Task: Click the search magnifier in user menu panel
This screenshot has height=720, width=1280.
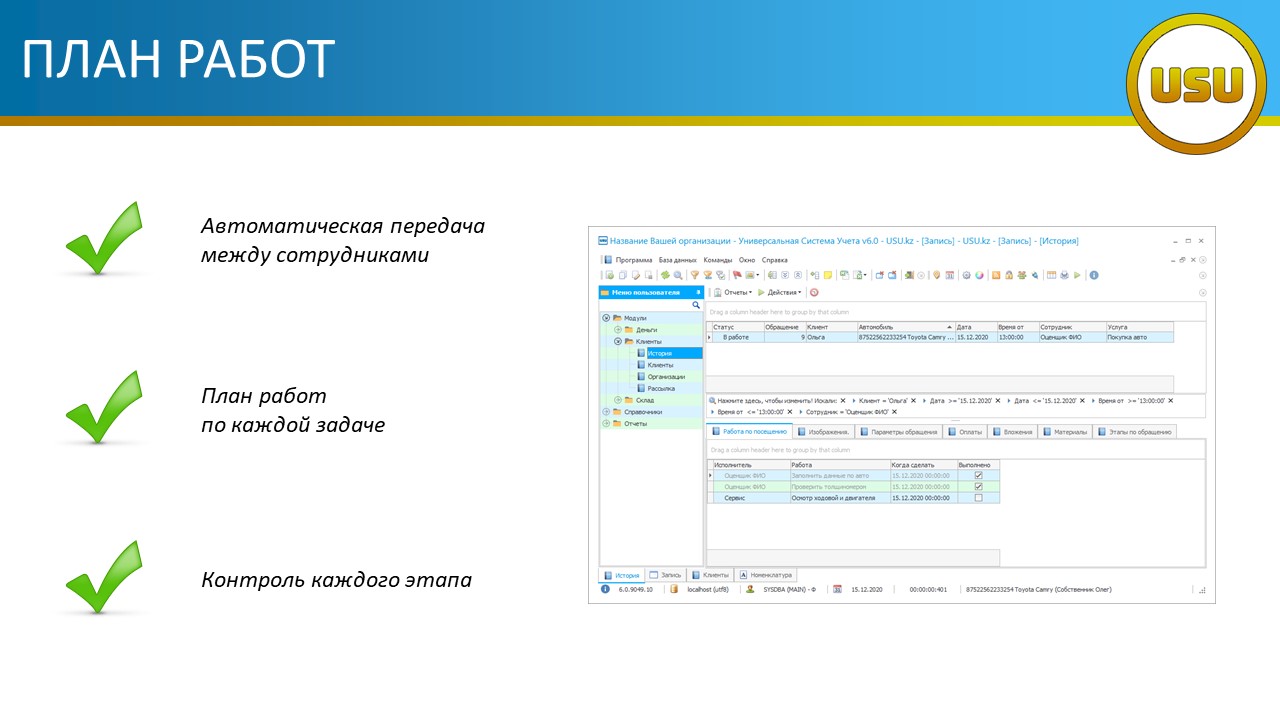Action: 696,305
